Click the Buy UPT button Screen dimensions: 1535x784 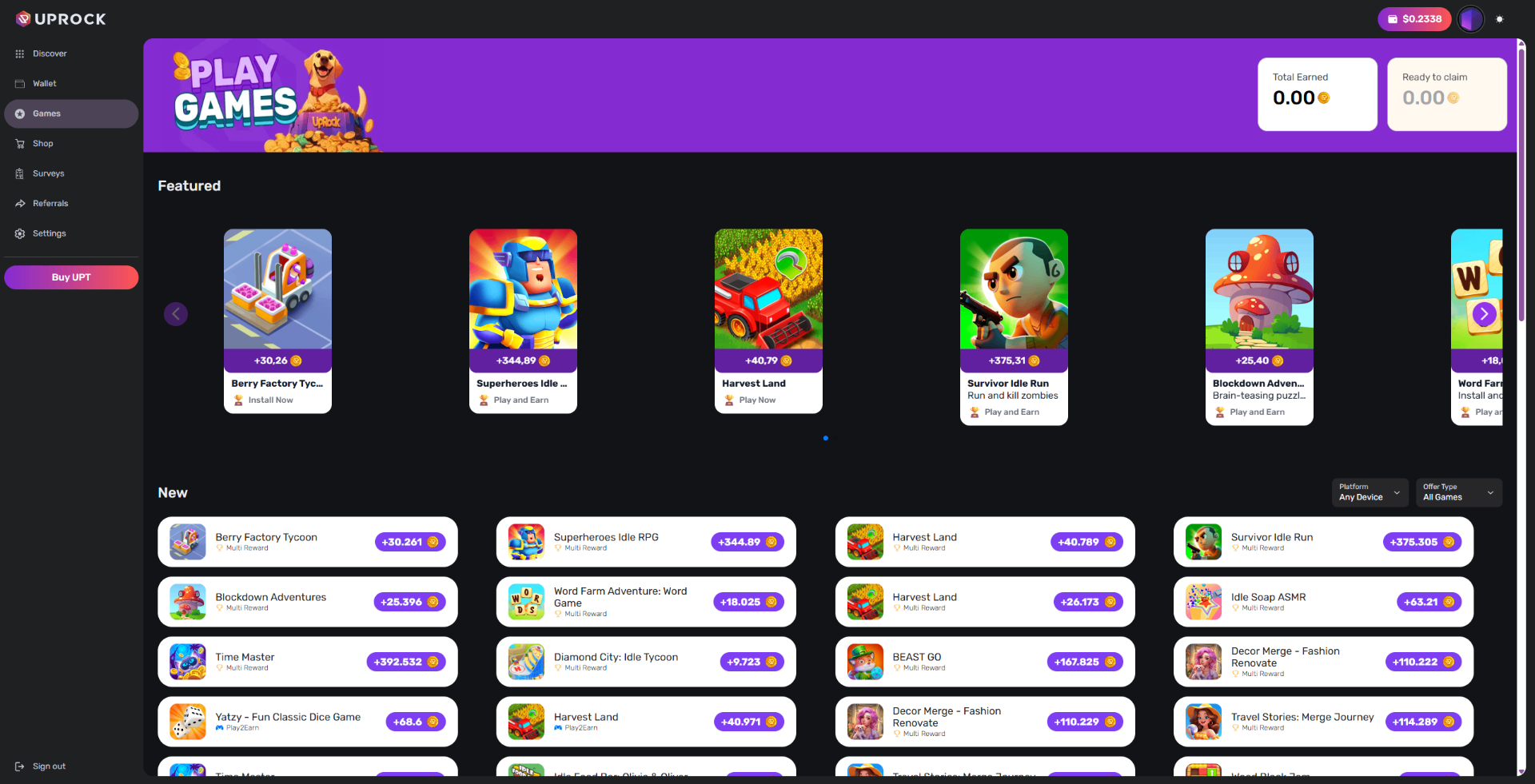click(71, 277)
